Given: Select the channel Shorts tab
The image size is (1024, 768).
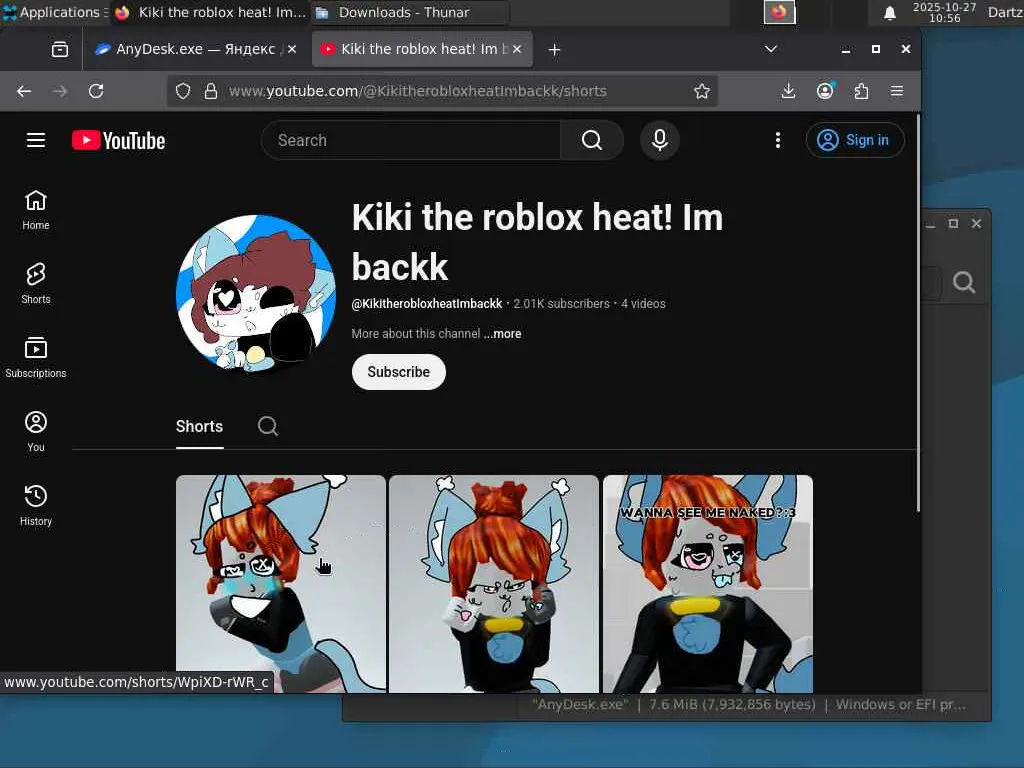Looking at the screenshot, I should 199,426.
